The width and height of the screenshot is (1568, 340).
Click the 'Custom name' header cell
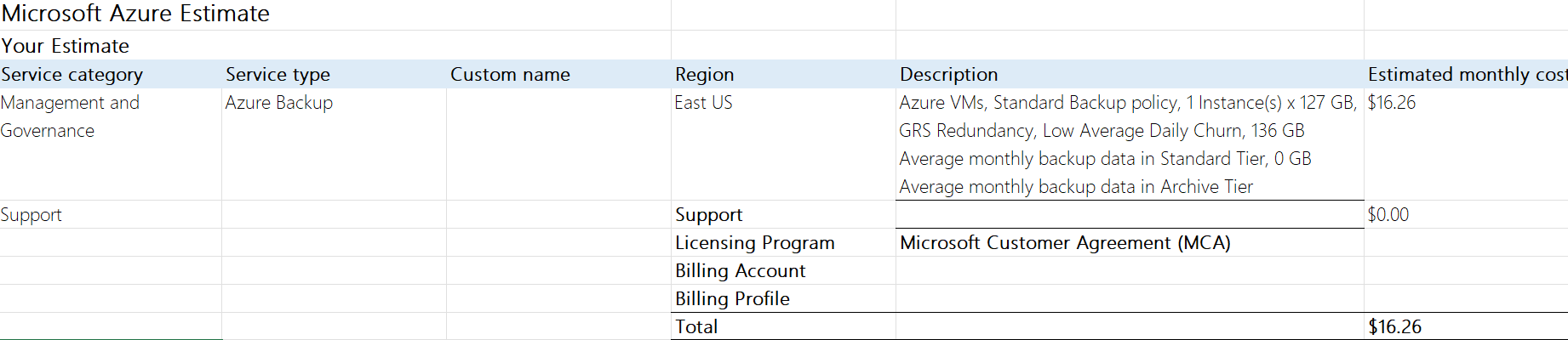click(558, 74)
